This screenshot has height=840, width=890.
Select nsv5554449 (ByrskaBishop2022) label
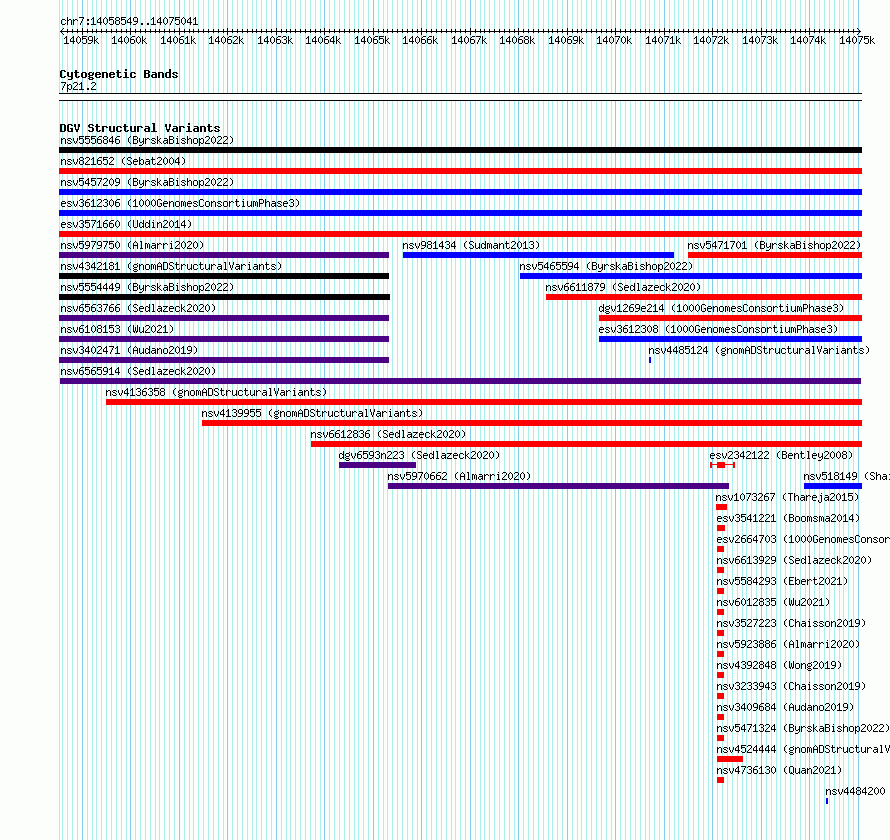147,287
